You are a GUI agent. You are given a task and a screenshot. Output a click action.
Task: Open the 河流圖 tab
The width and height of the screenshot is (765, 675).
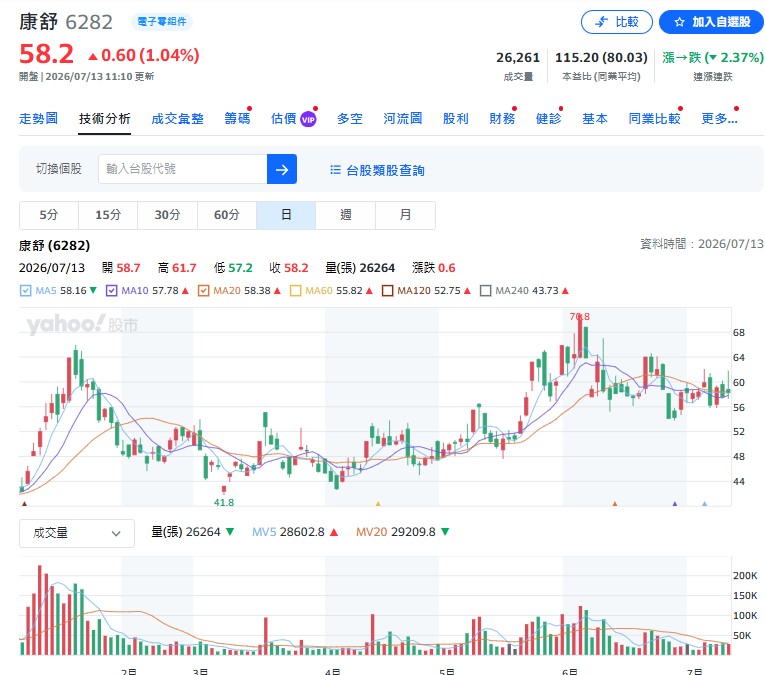pyautogui.click(x=403, y=119)
